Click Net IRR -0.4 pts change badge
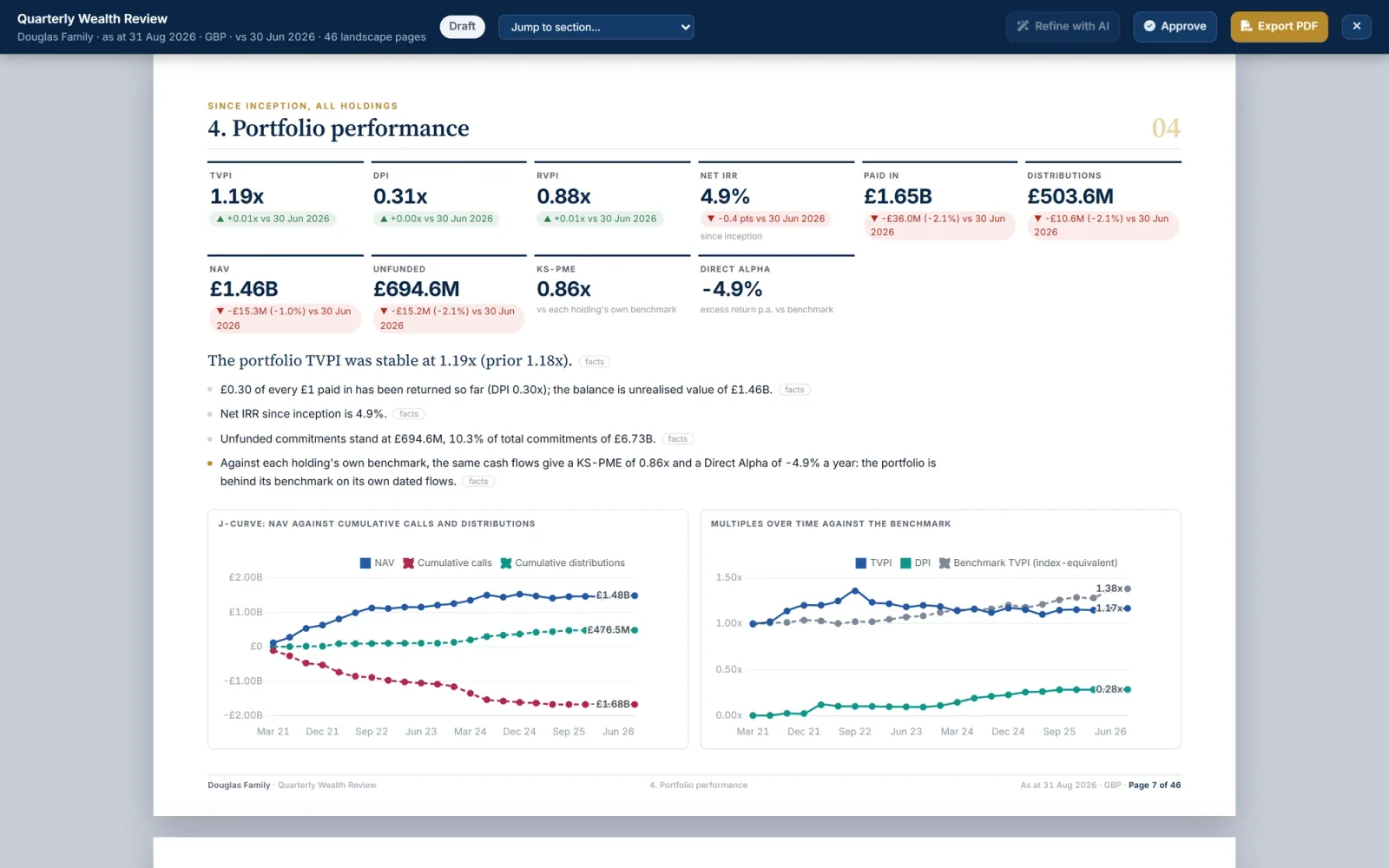Image resolution: width=1389 pixels, height=868 pixels. tap(766, 219)
